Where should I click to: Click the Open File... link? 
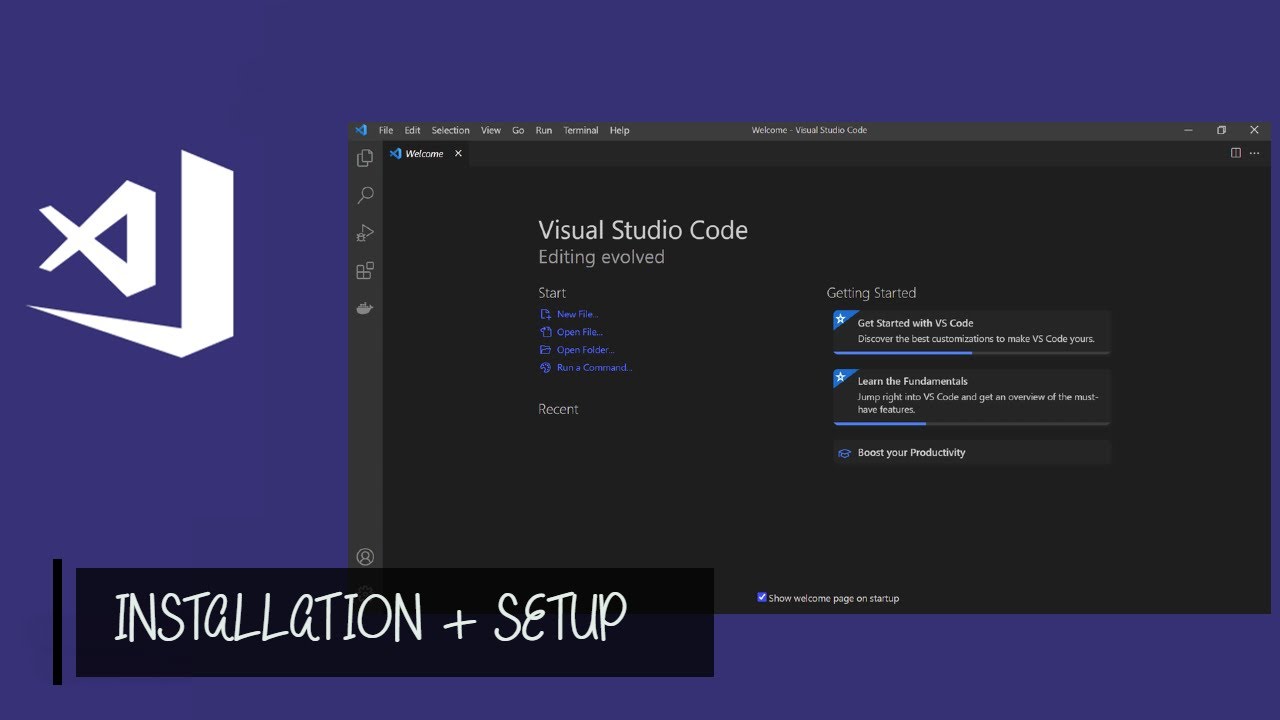[580, 332]
